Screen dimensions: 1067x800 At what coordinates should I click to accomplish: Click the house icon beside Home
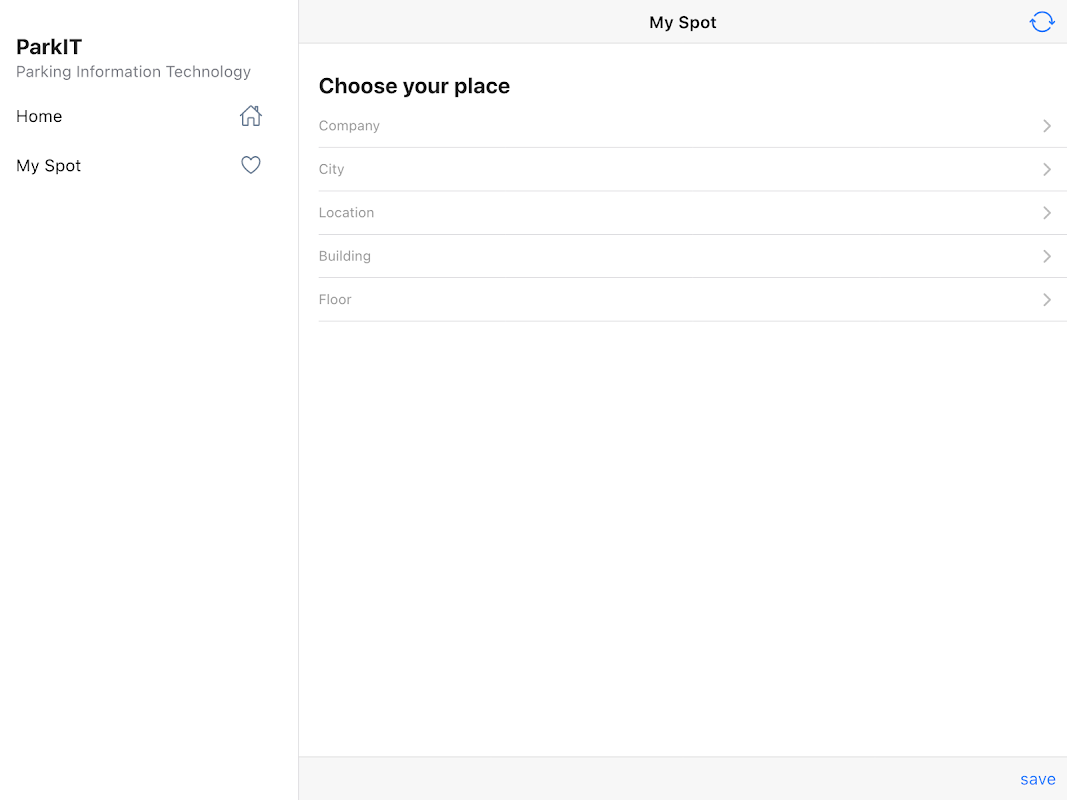point(251,116)
